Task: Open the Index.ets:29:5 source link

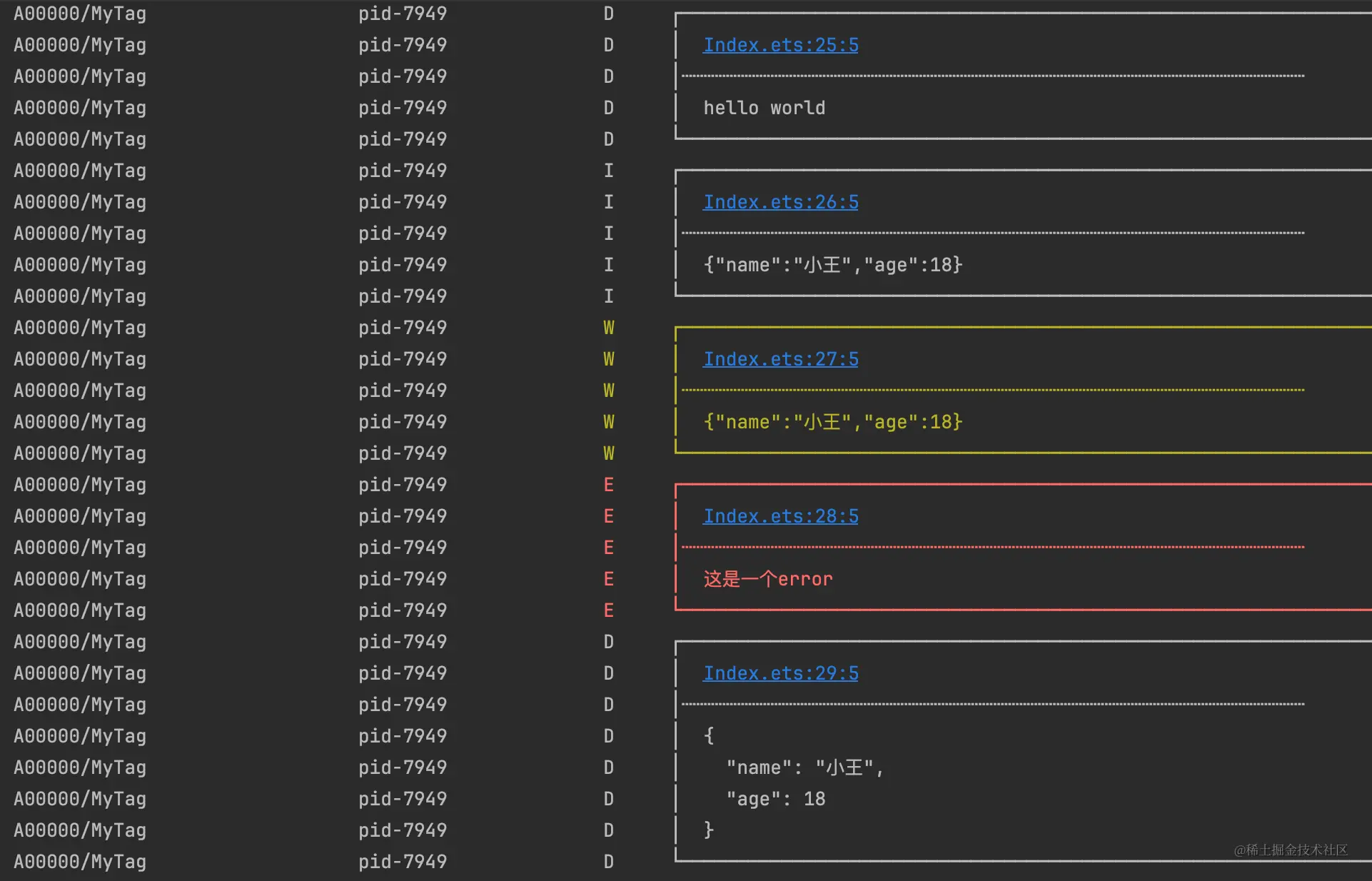Action: pos(780,673)
